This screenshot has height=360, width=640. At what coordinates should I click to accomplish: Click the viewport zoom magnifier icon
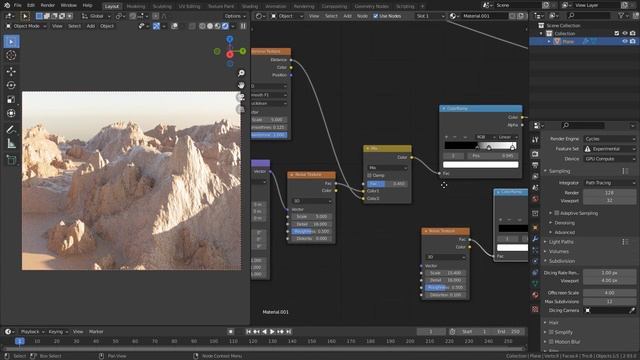(x=241, y=73)
